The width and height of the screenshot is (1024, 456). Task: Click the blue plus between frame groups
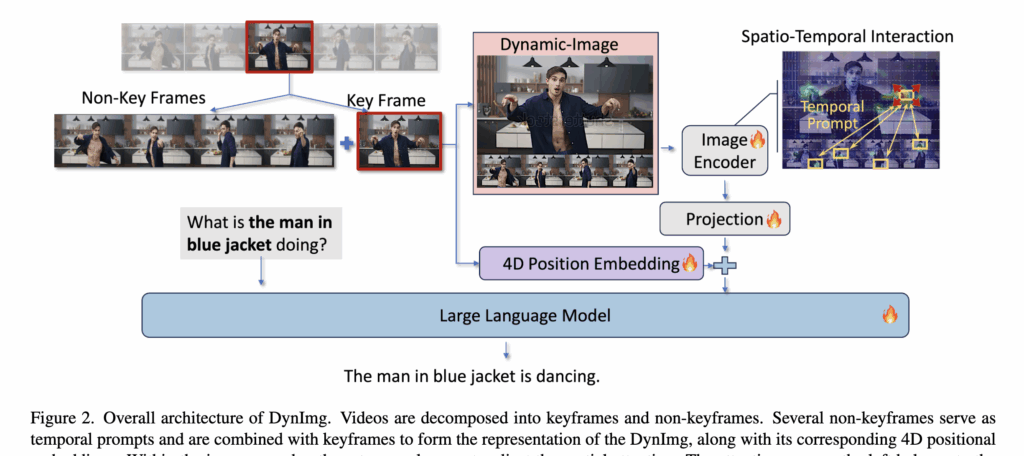(x=347, y=143)
